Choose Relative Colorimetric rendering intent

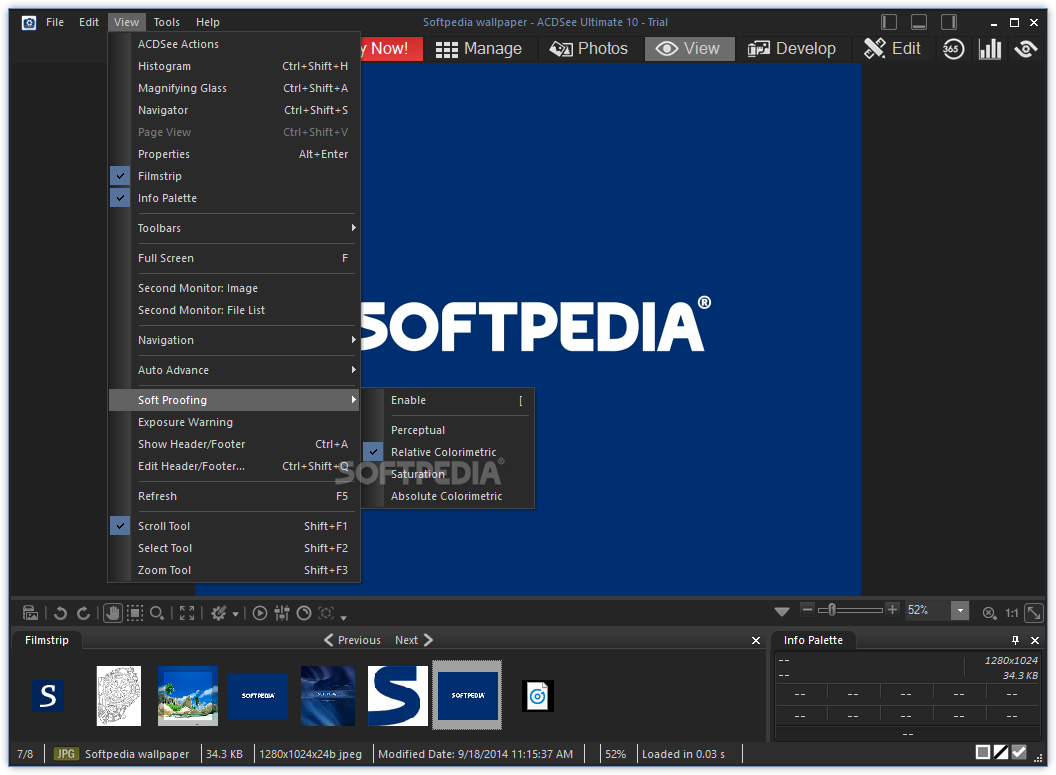click(x=447, y=452)
